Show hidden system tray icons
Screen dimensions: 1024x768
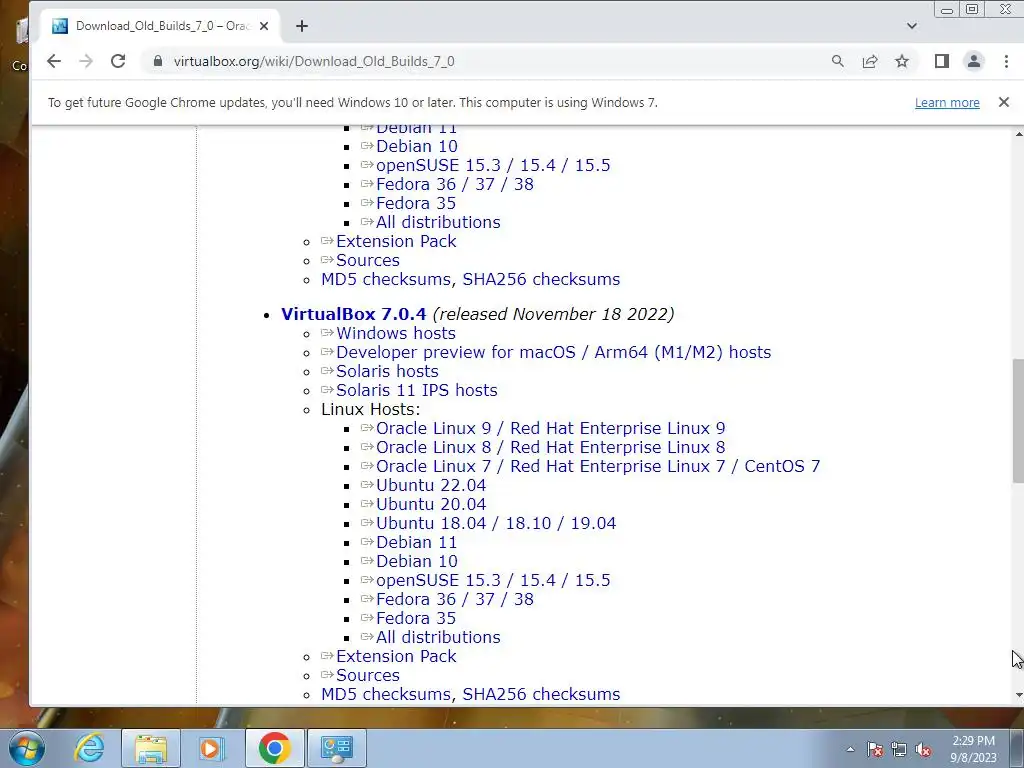tap(850, 749)
